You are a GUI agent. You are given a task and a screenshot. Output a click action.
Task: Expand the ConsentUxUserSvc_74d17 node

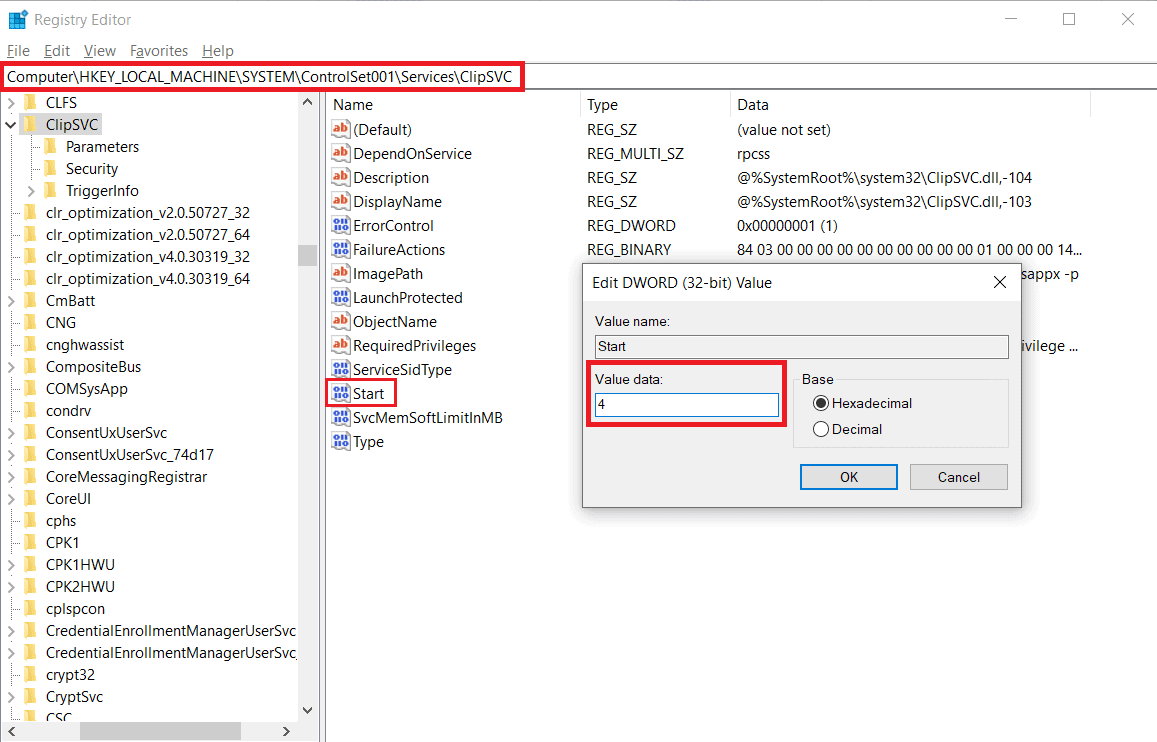tap(10, 455)
